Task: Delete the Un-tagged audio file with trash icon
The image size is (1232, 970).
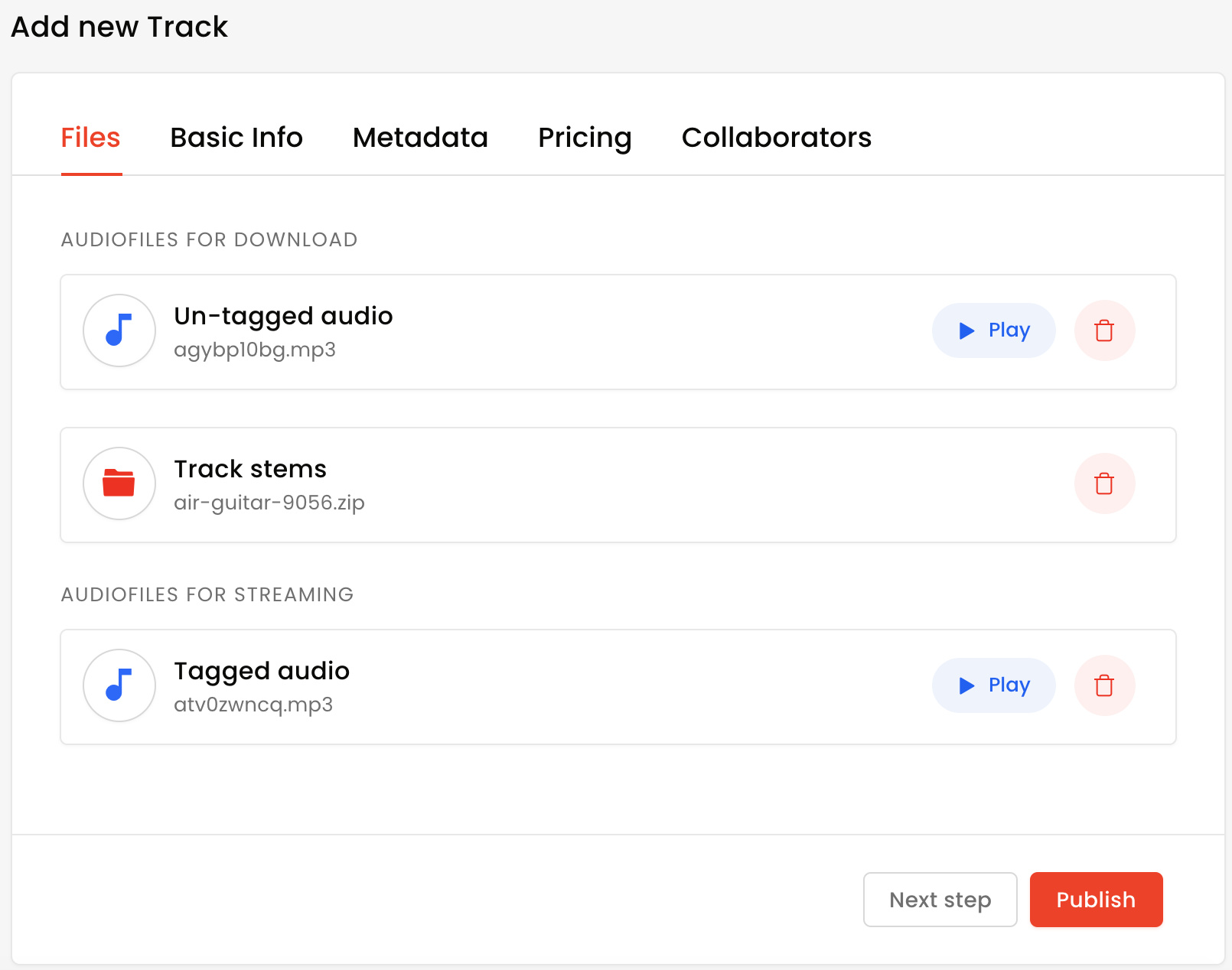Action: click(1104, 330)
